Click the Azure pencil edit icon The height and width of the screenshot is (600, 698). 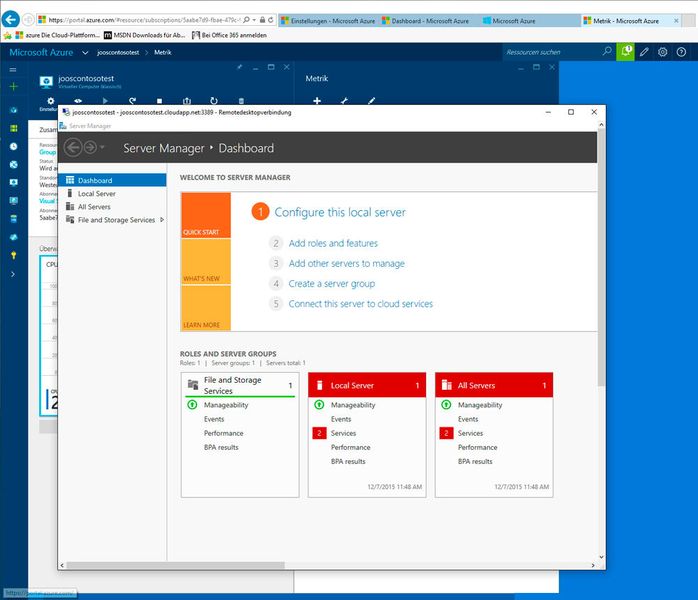(x=645, y=52)
